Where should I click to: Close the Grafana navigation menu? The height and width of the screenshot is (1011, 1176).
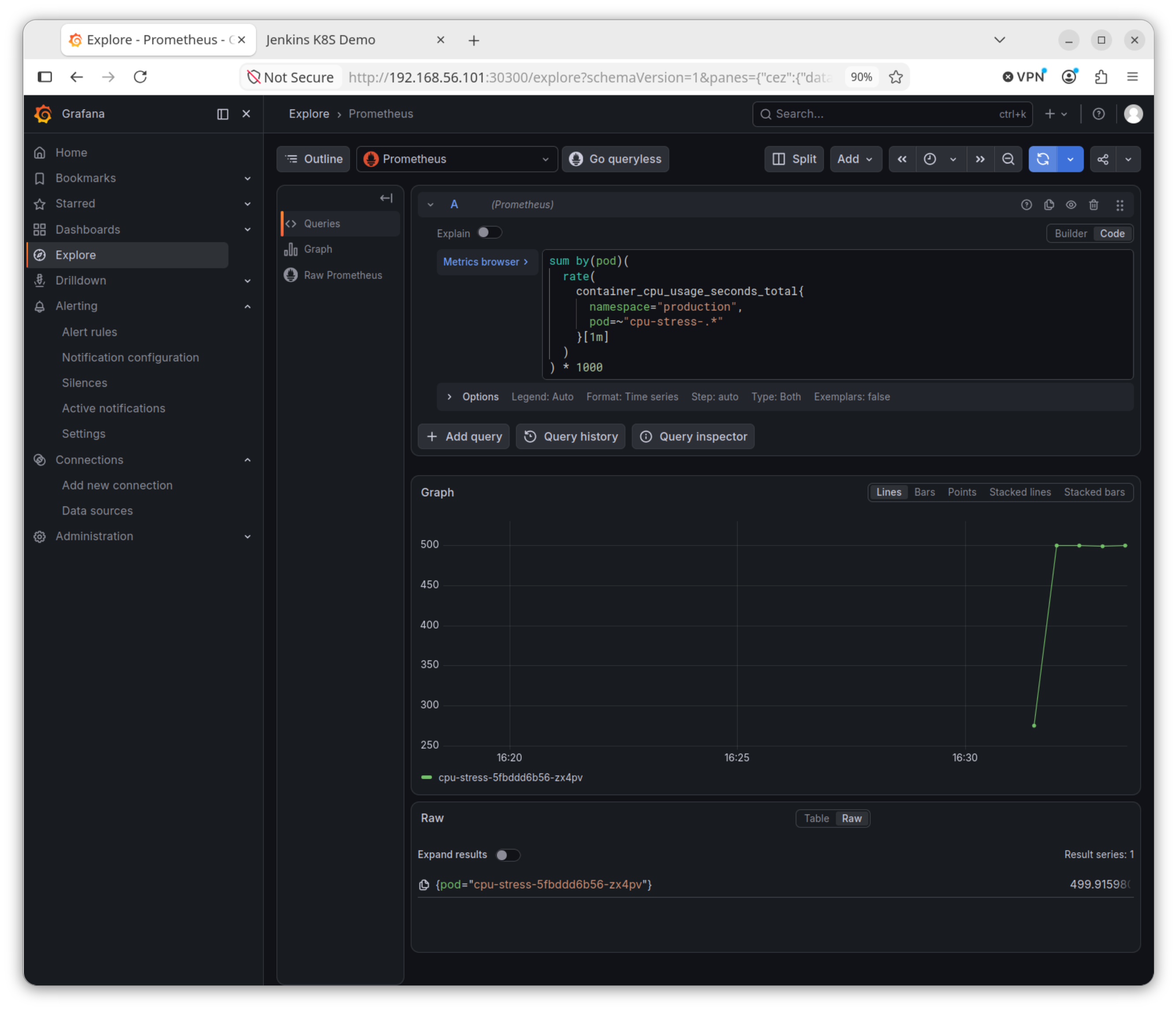coord(246,114)
